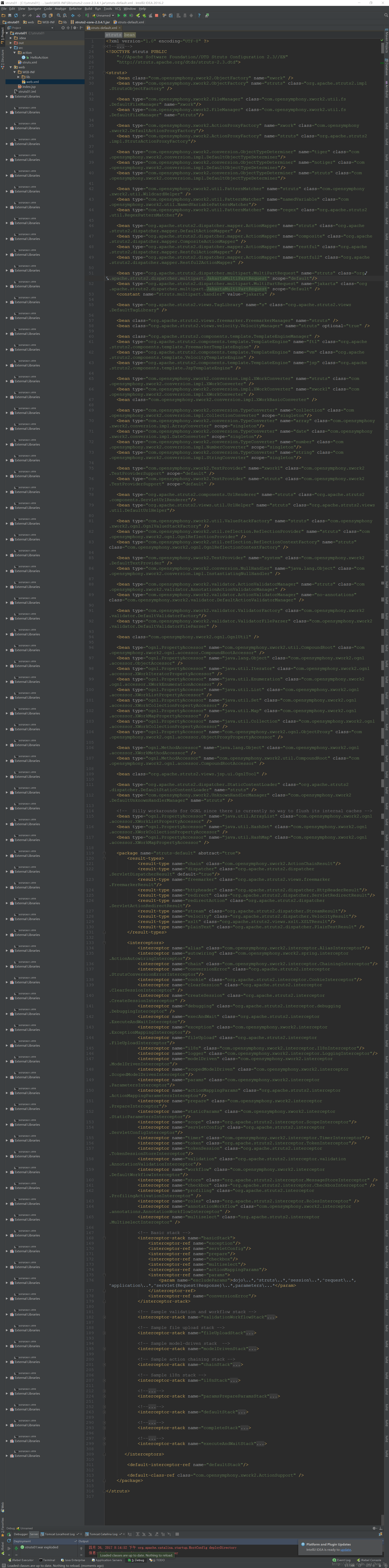Open the Help menu
The height and width of the screenshot is (1568, 389).
tap(142, 9)
